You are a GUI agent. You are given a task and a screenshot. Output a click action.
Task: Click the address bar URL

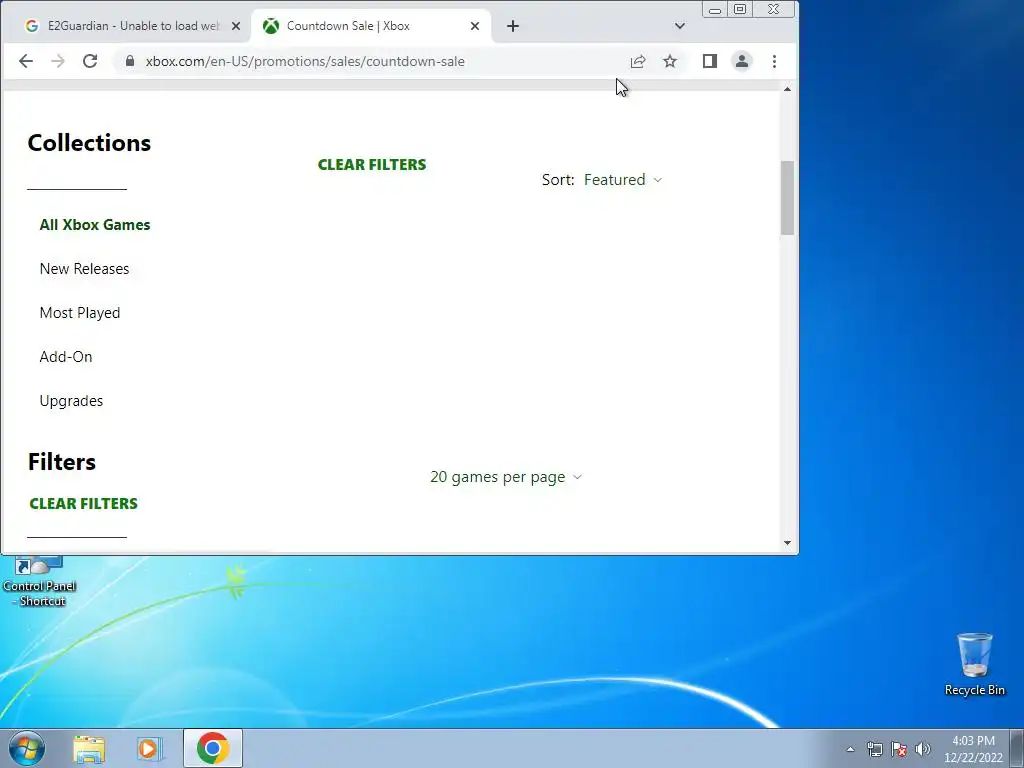point(305,61)
